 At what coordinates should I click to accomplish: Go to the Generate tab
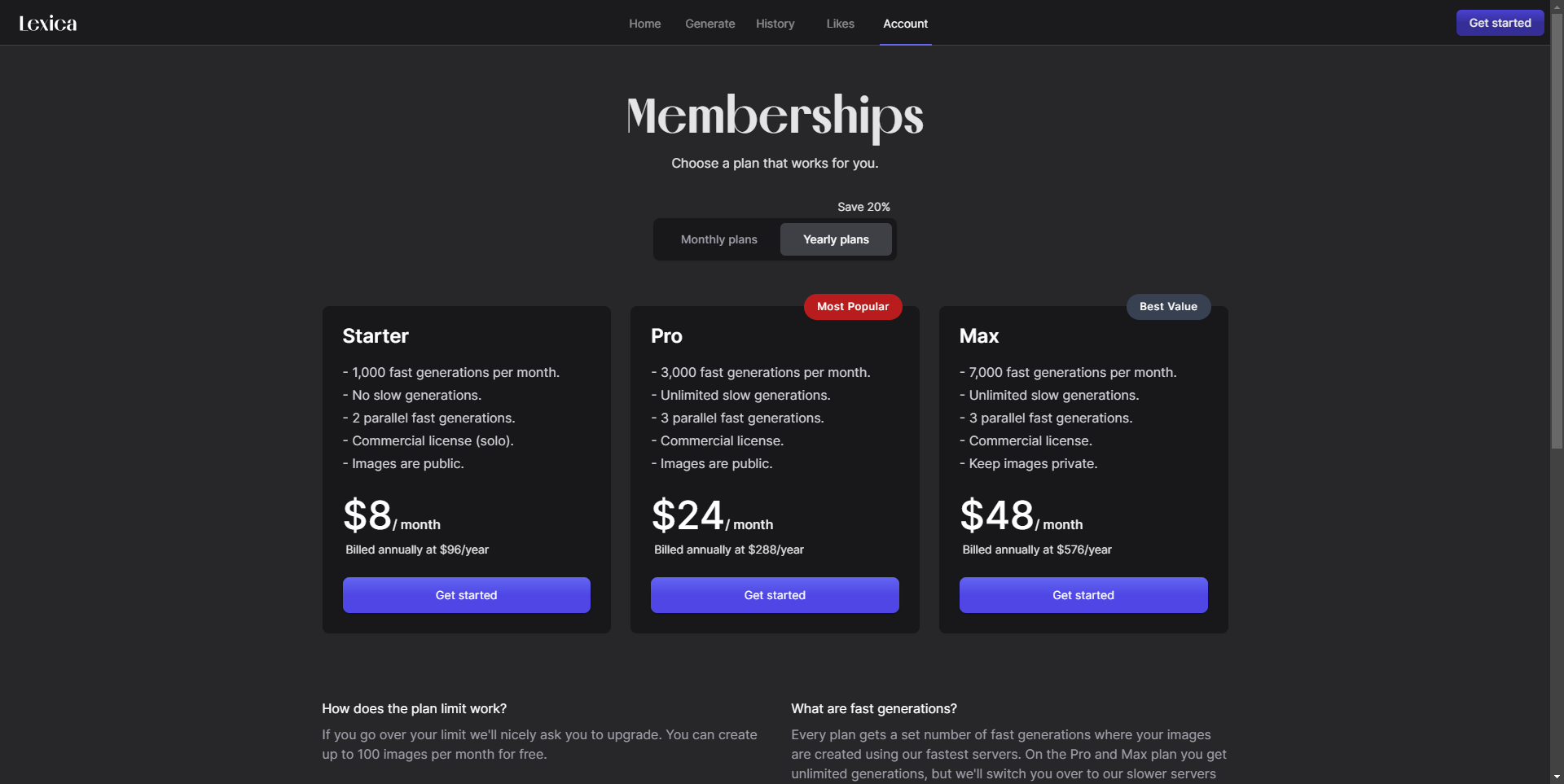point(710,24)
